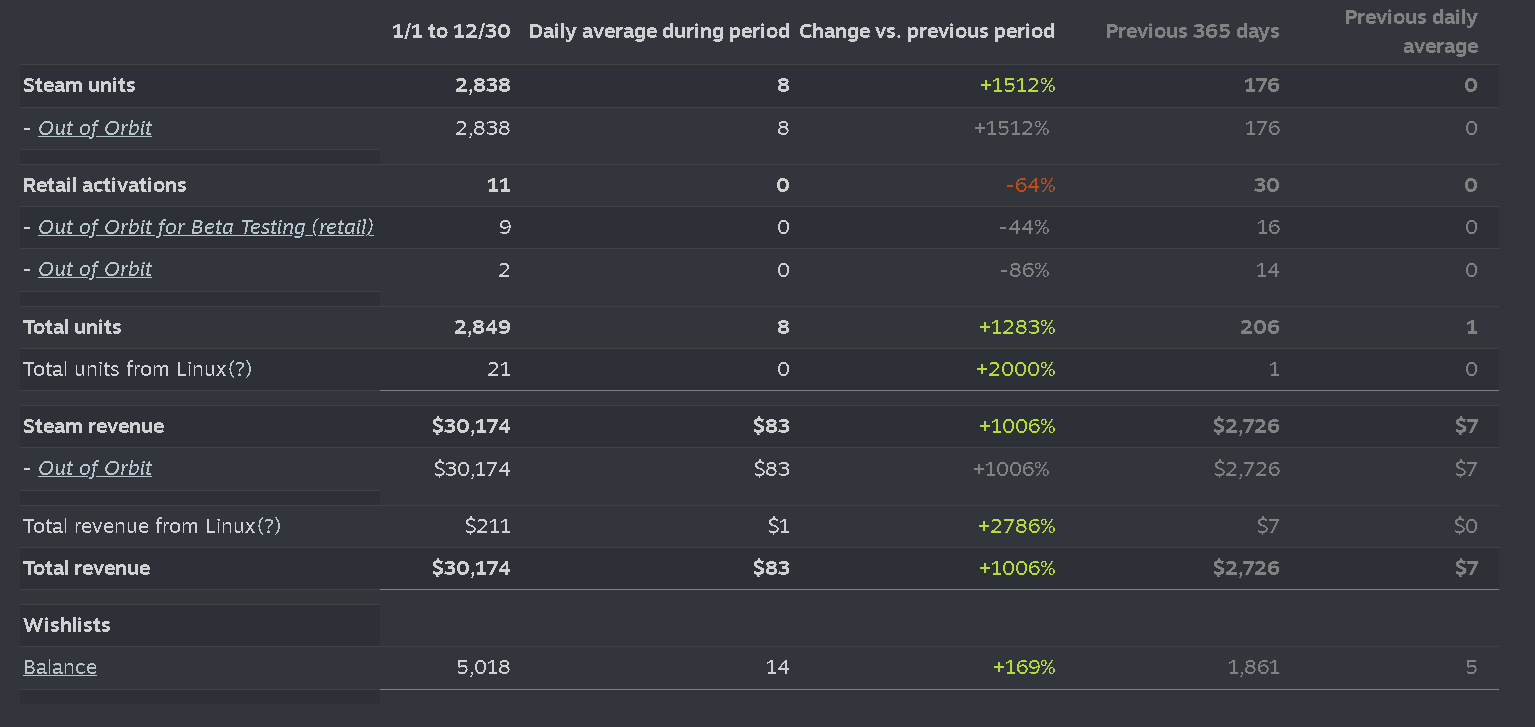Click the Retail activations row label
Viewport: 1535px width, 727px height.
[105, 185]
